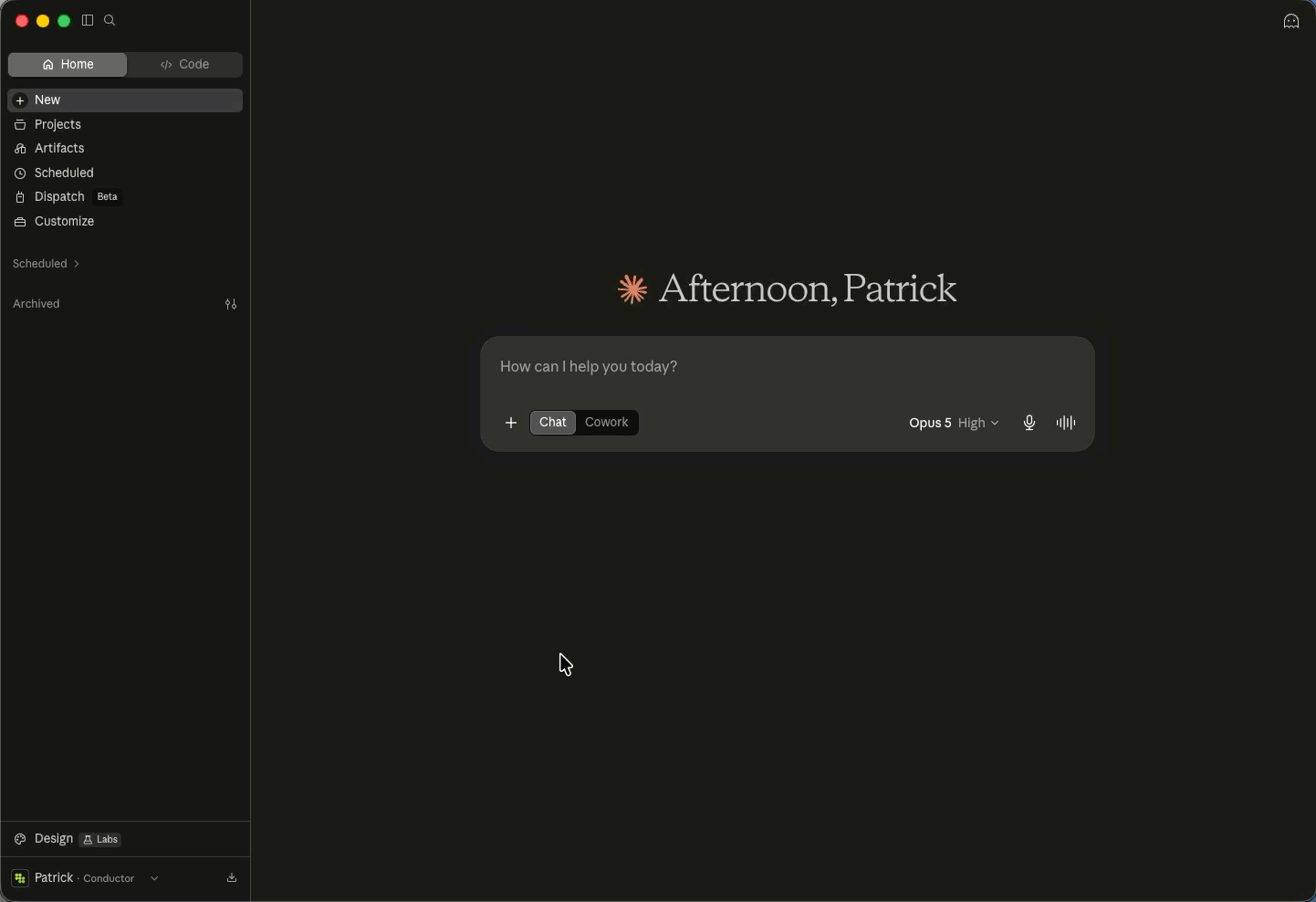The height and width of the screenshot is (902, 1316).
Task: Switch to the Code tab
Action: (x=184, y=65)
